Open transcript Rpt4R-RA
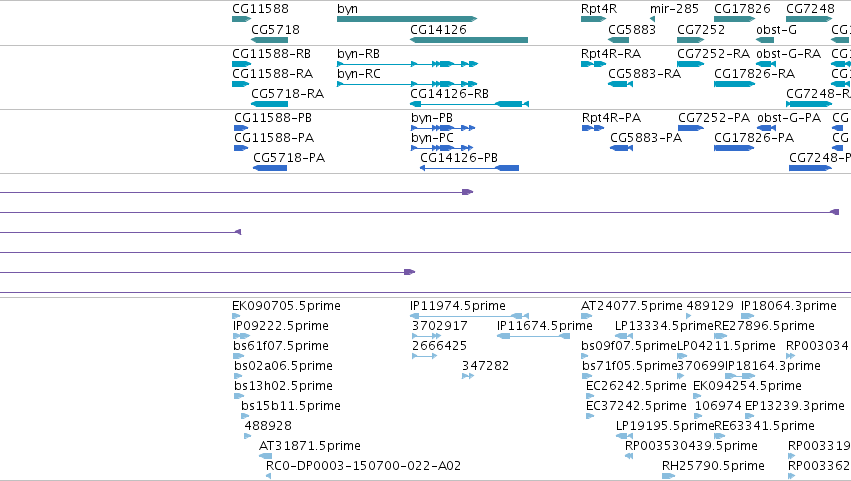The height and width of the screenshot is (481, 851). point(611,54)
